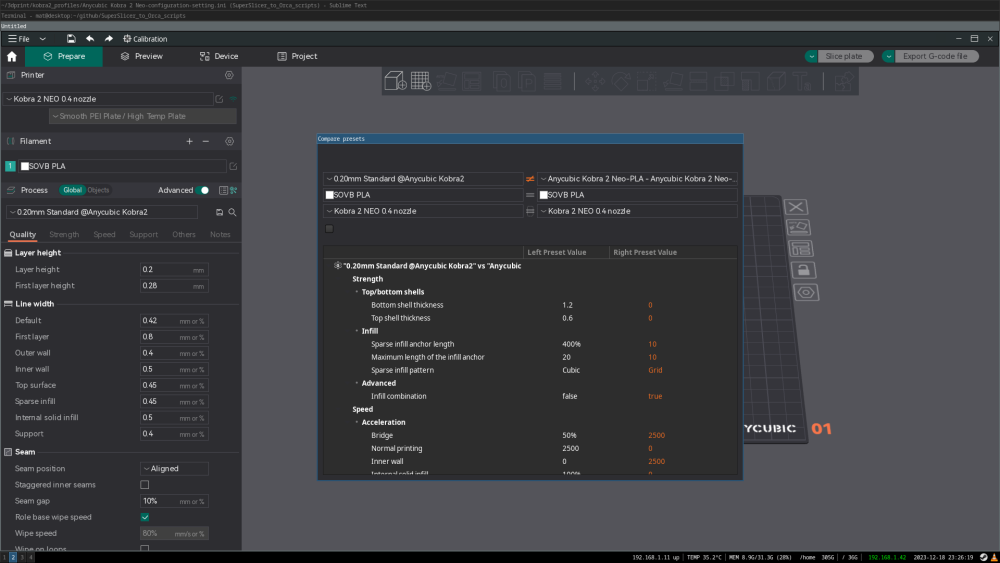Click the Layer height value field

(174, 270)
